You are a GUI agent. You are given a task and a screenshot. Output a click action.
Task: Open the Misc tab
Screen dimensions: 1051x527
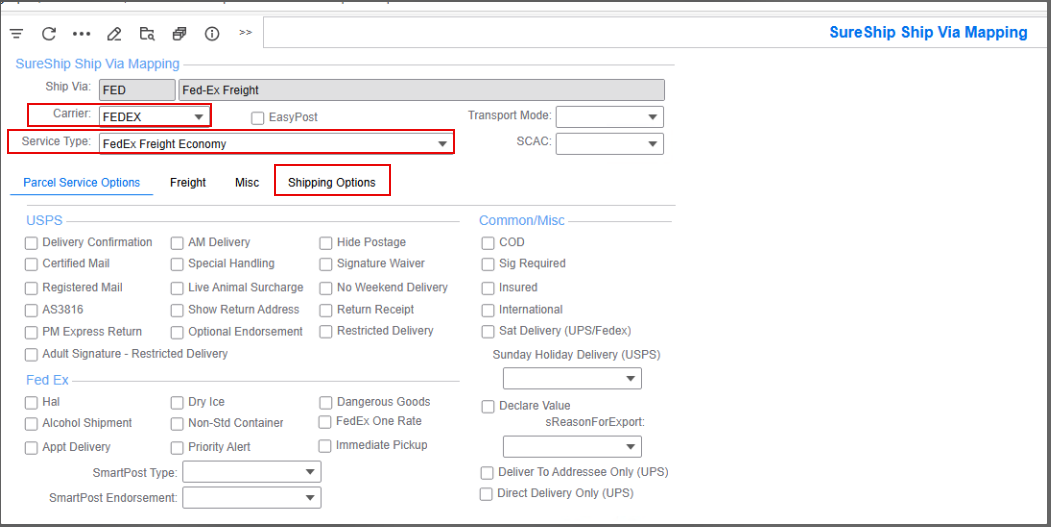[247, 182]
